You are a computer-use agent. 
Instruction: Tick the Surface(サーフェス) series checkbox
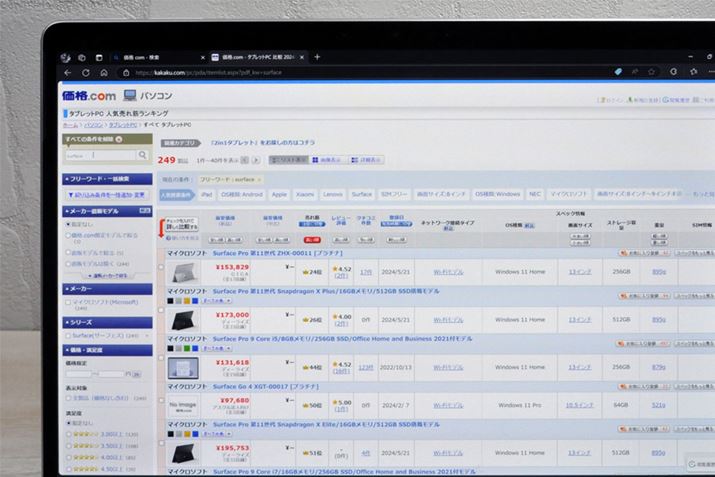pyautogui.click(x=68, y=336)
